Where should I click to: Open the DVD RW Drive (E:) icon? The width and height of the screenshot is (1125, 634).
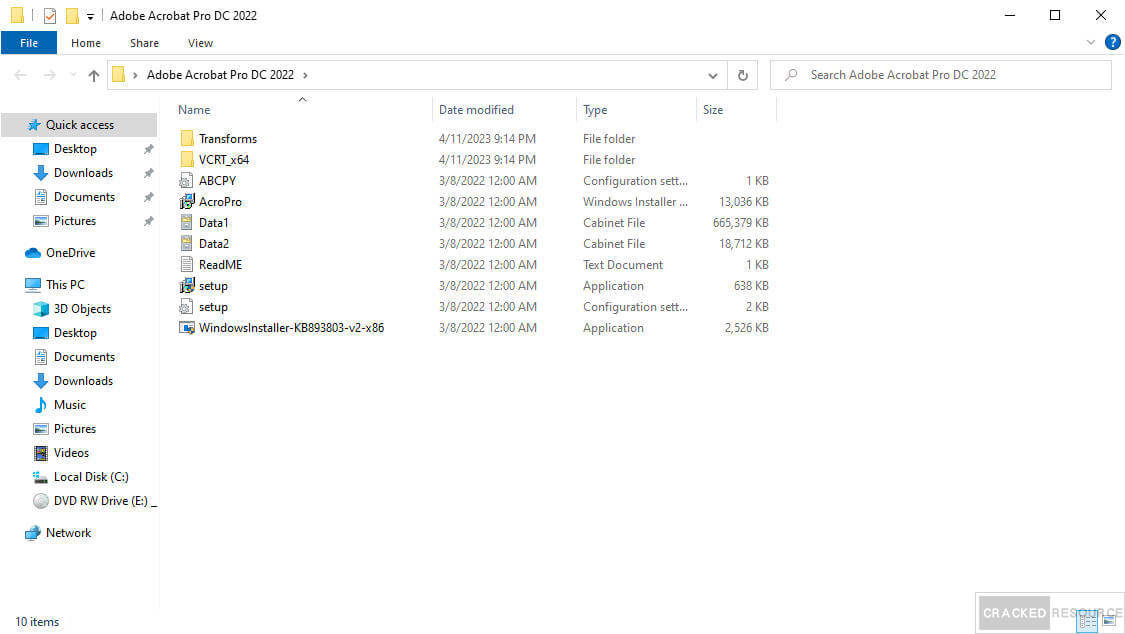tap(41, 501)
